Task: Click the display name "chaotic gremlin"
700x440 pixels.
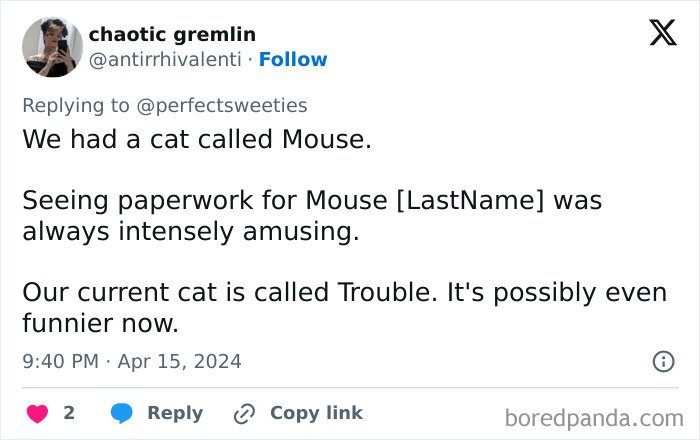Action: [172, 34]
